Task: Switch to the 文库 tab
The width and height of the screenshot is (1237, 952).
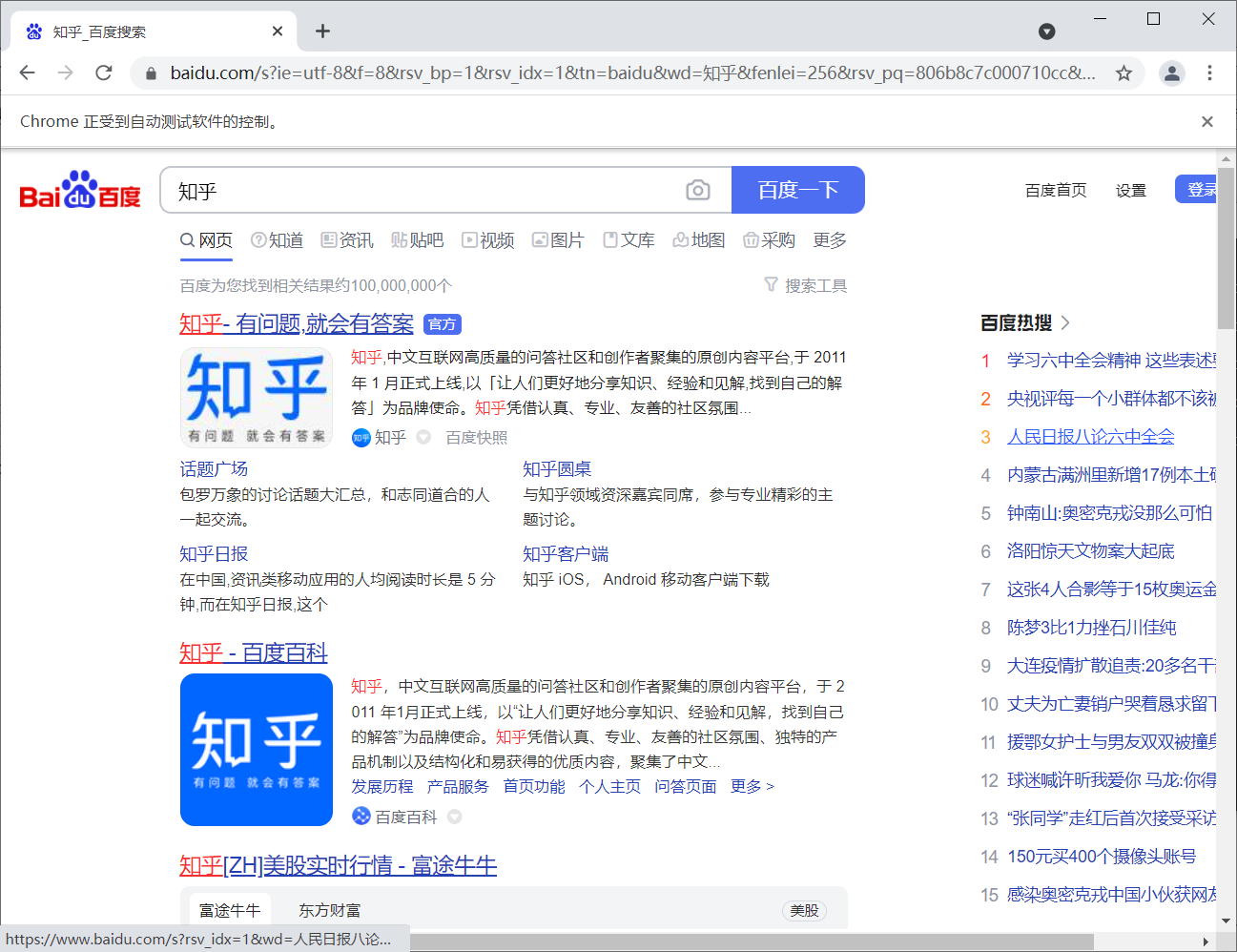Action: pyautogui.click(x=629, y=240)
